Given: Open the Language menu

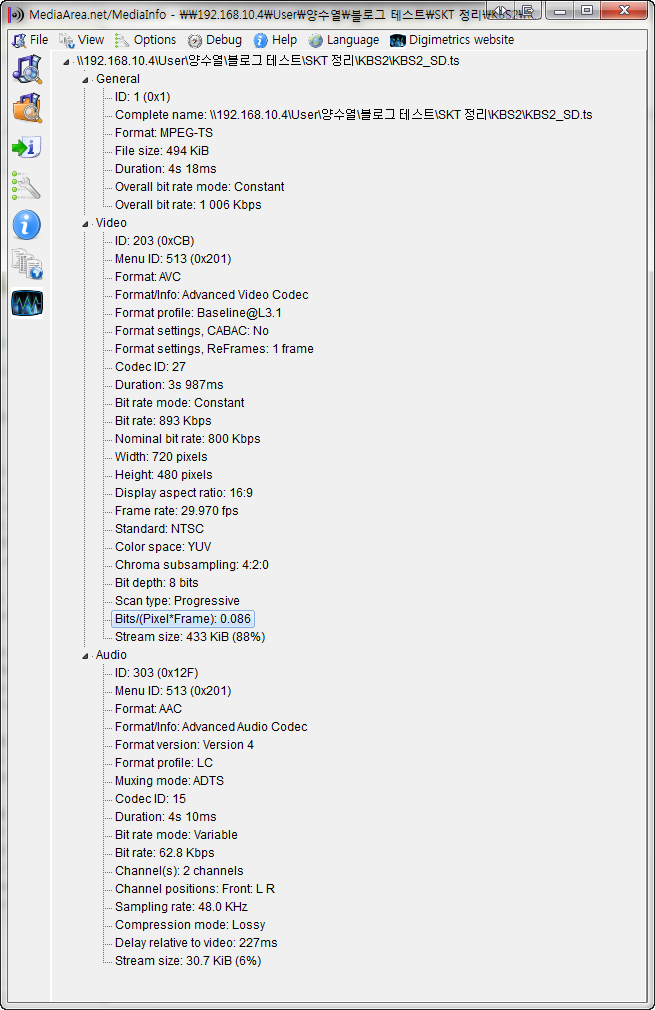Looking at the screenshot, I should 344,40.
